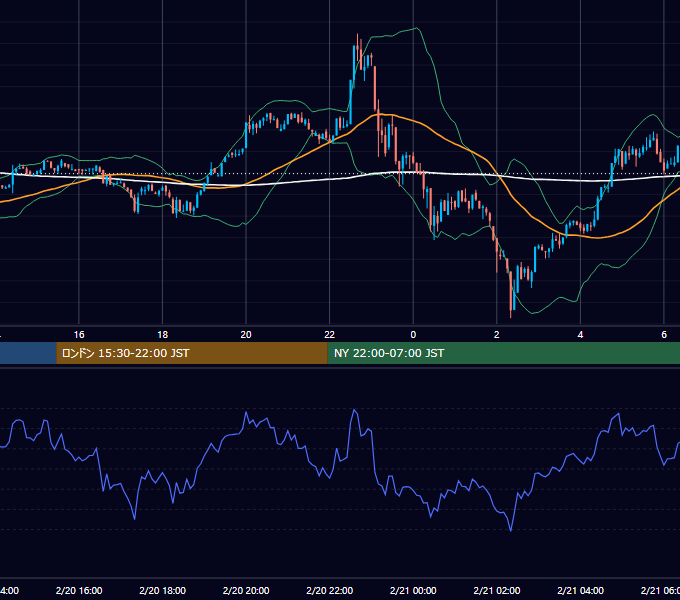Click hour label 16 on price chart axis

click(79, 335)
